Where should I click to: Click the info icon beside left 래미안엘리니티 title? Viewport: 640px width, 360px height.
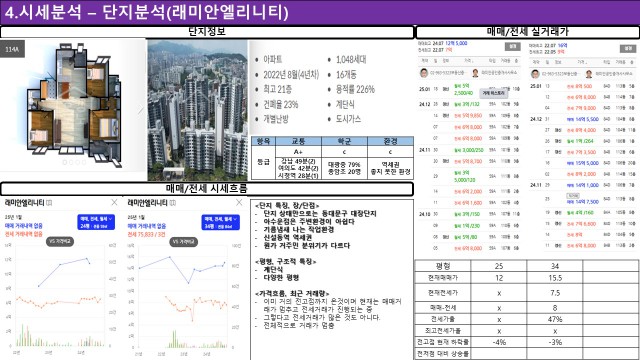pyautogui.click(x=49, y=203)
